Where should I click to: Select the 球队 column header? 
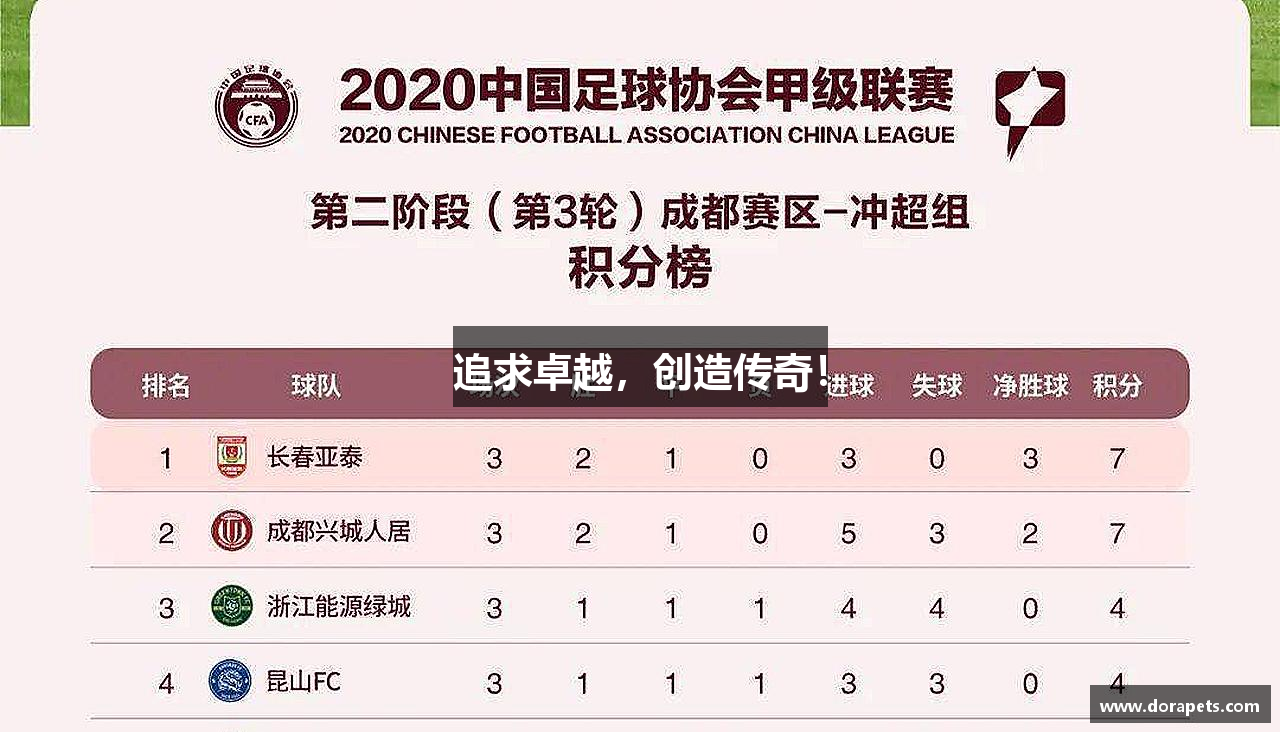coord(316,385)
